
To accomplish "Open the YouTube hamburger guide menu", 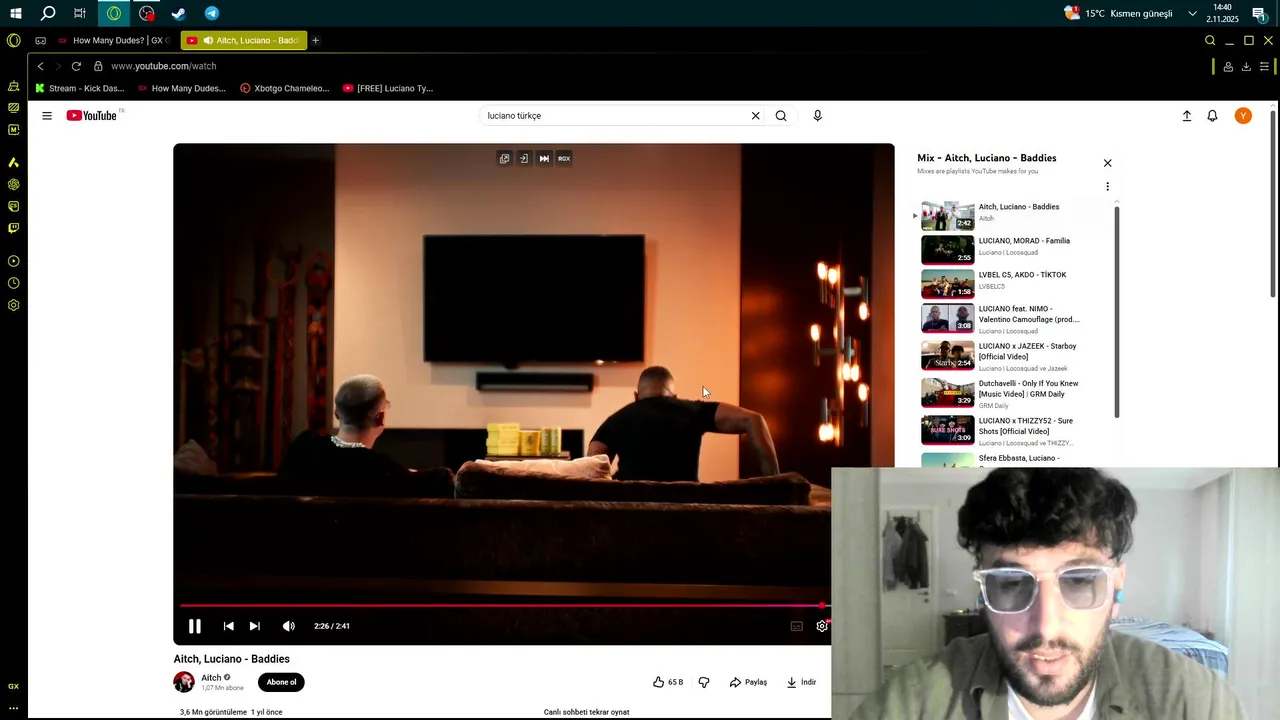I will (47, 116).
